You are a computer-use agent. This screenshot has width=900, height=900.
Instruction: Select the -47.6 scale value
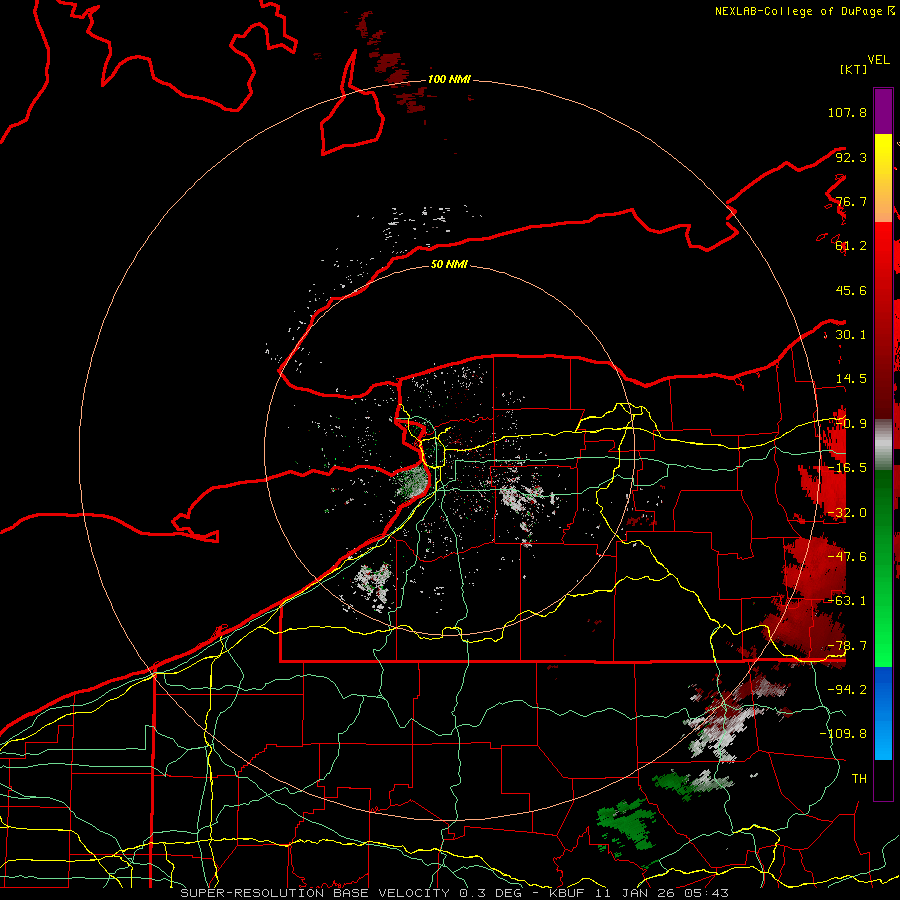point(847,557)
